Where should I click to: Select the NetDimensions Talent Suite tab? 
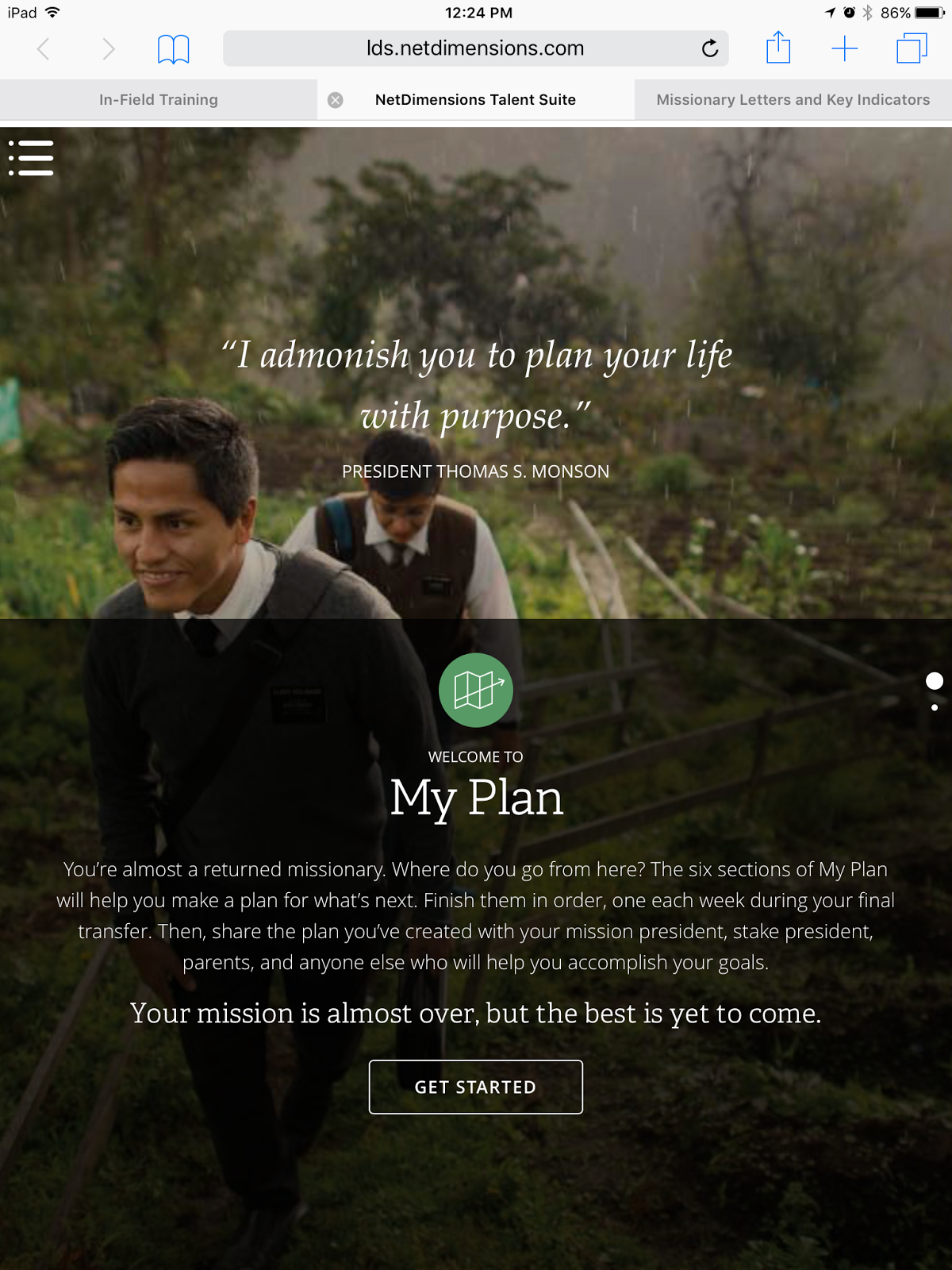pos(476,100)
